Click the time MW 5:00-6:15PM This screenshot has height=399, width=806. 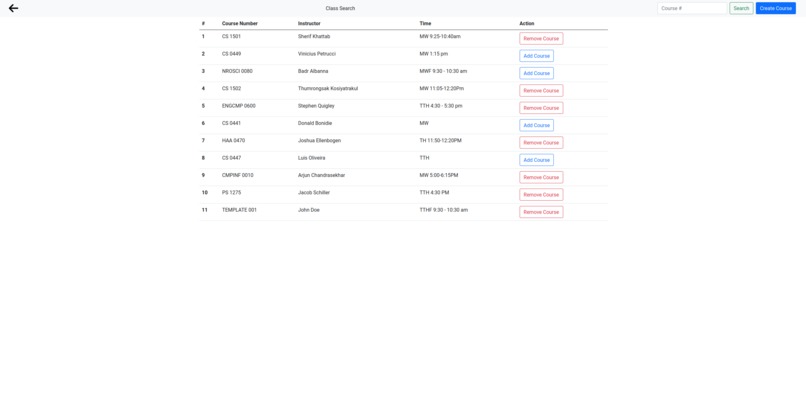tap(439, 175)
